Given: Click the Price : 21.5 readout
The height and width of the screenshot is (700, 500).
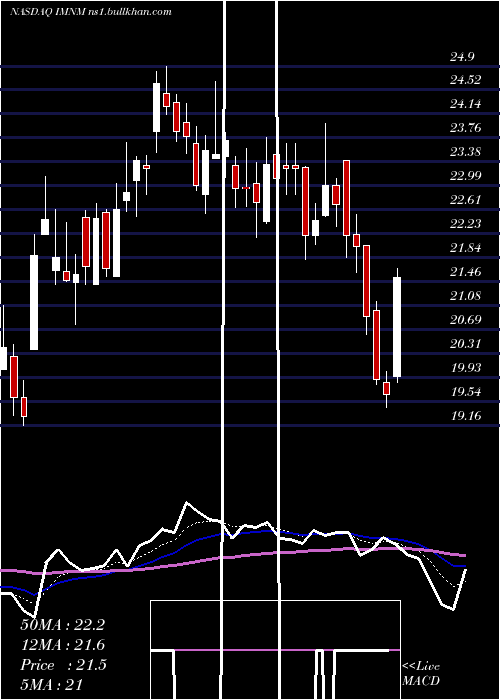Looking at the screenshot, I should click(x=63, y=665).
